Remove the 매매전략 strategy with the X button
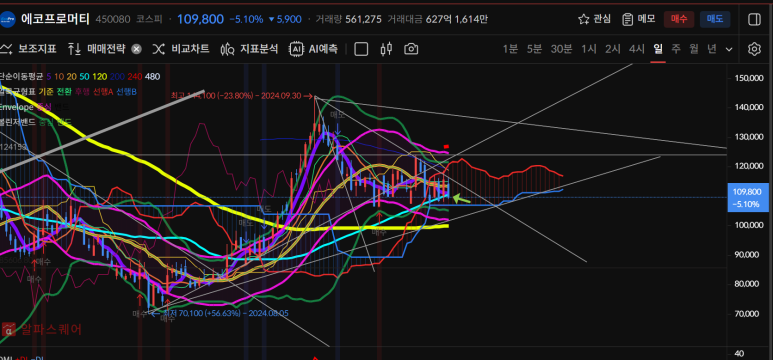Viewport: 773px width, 360px height. 137,49
